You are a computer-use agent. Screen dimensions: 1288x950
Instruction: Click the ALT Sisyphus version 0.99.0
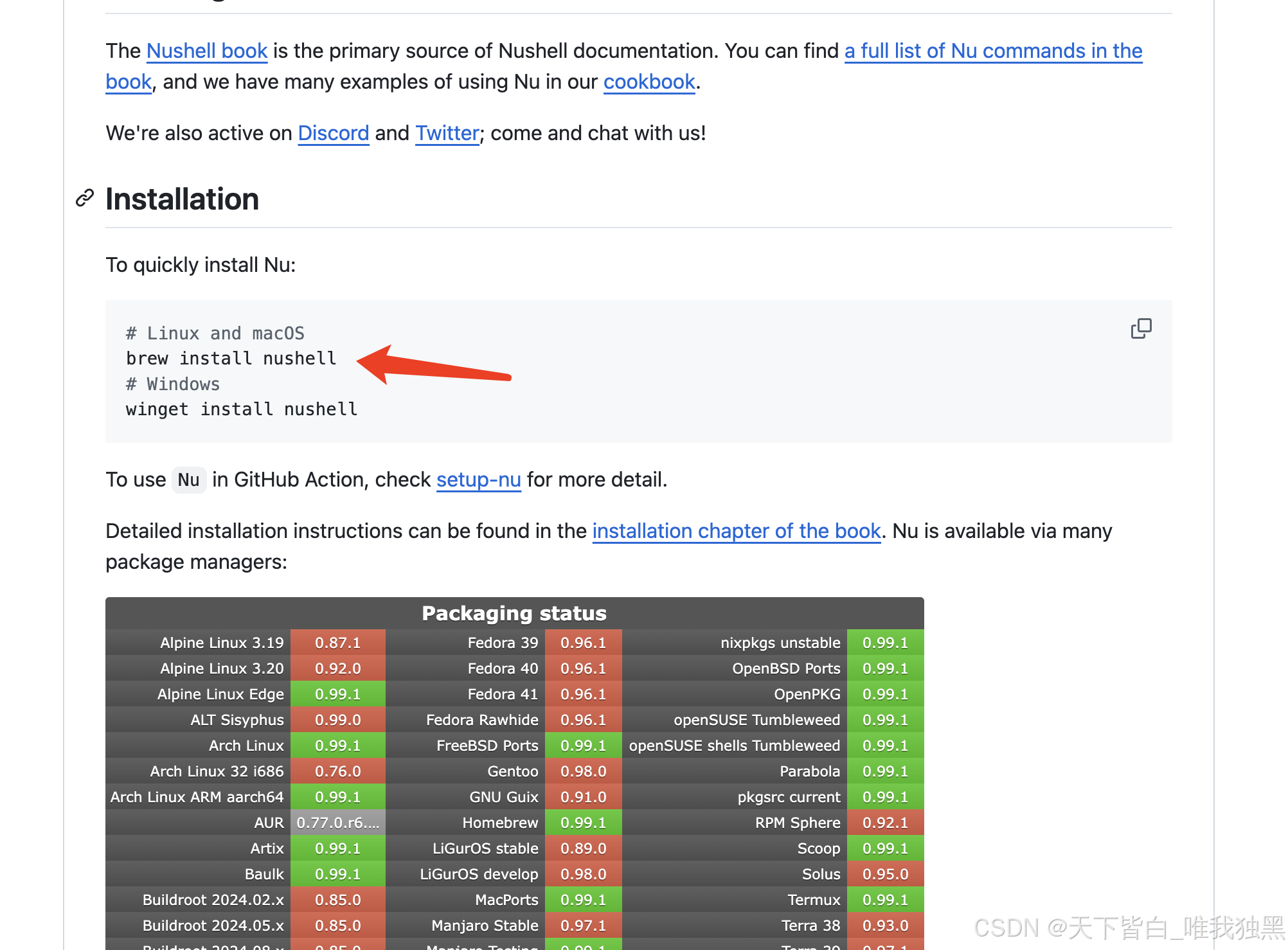[338, 720]
